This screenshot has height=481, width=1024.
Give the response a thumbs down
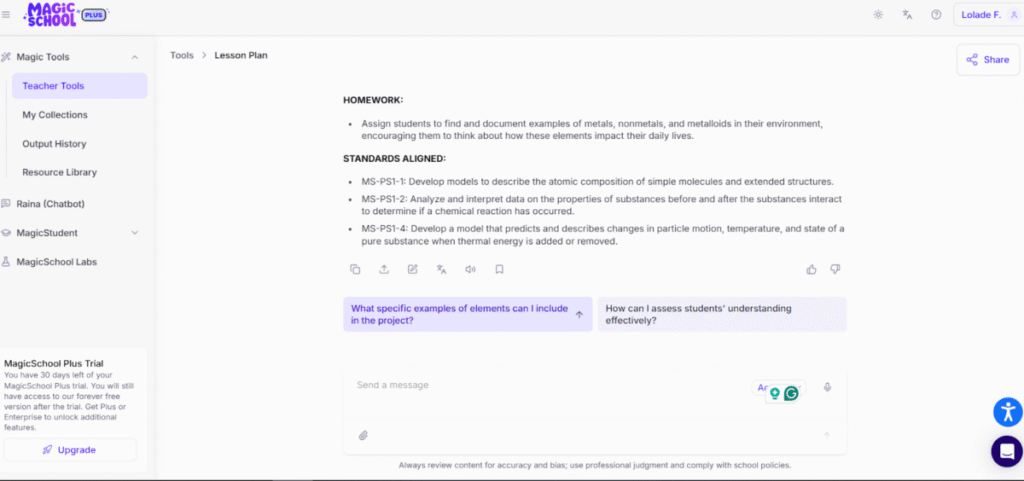[836, 269]
